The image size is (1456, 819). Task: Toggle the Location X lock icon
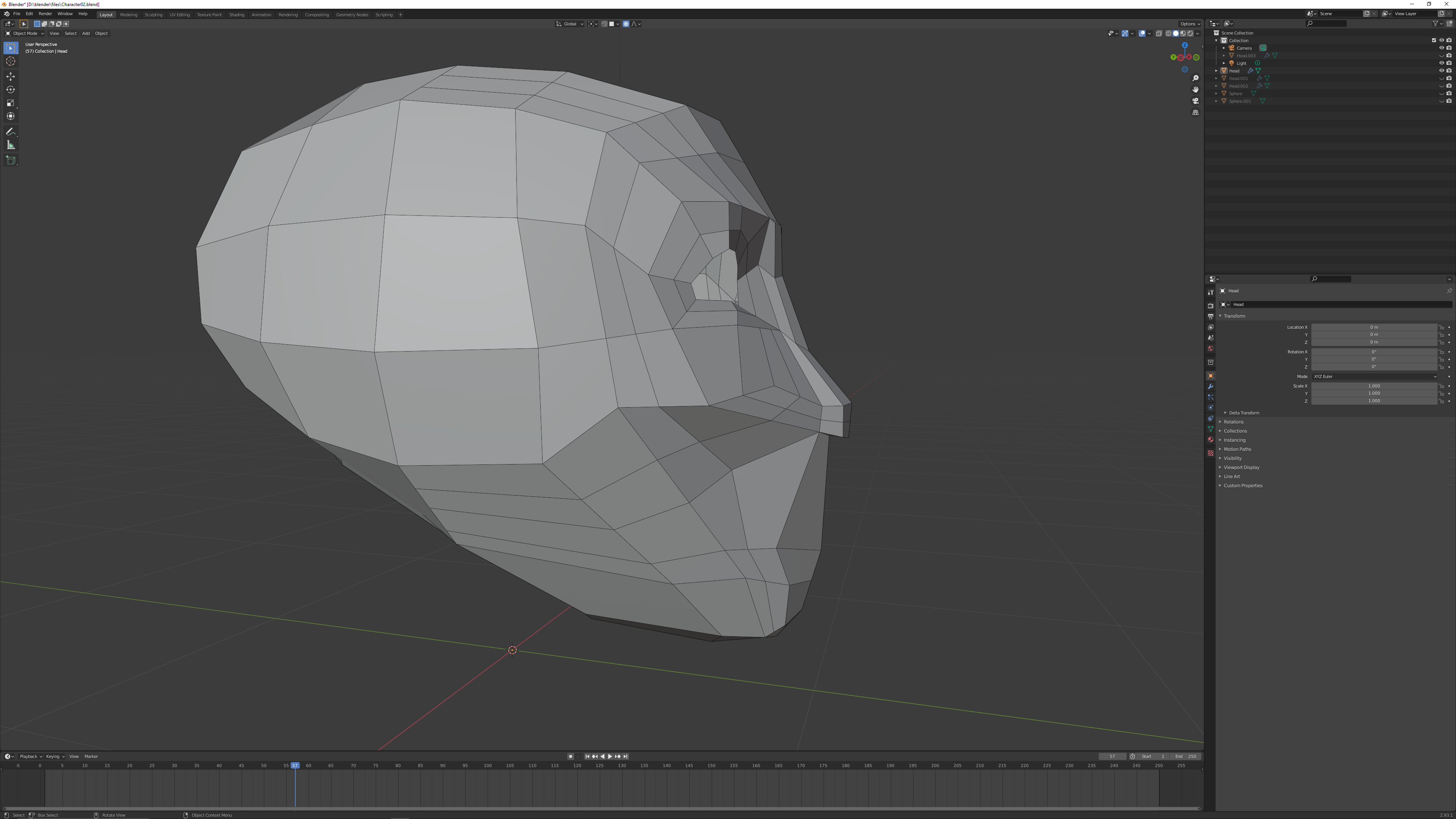[x=1441, y=327]
